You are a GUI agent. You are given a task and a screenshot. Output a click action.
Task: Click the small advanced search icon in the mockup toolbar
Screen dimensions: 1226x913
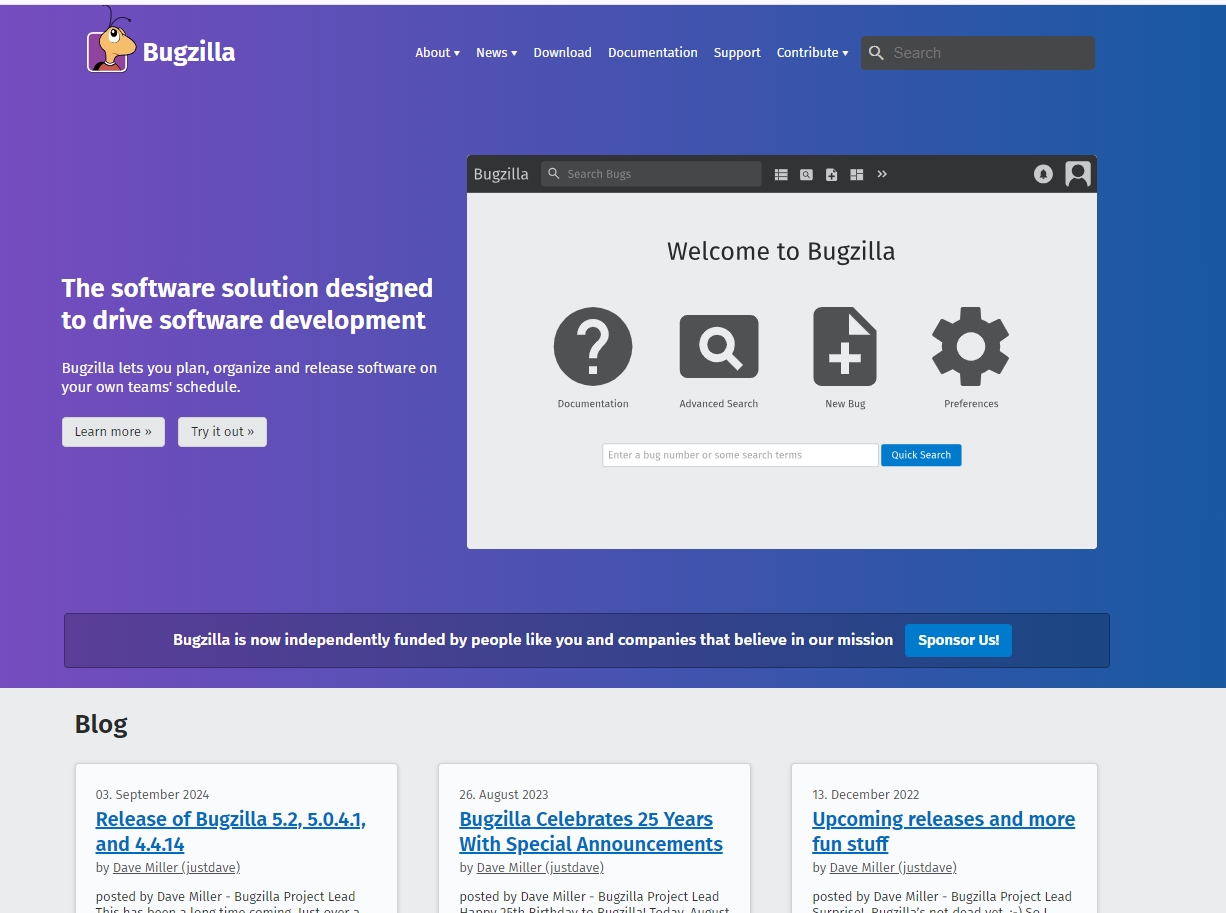click(806, 174)
